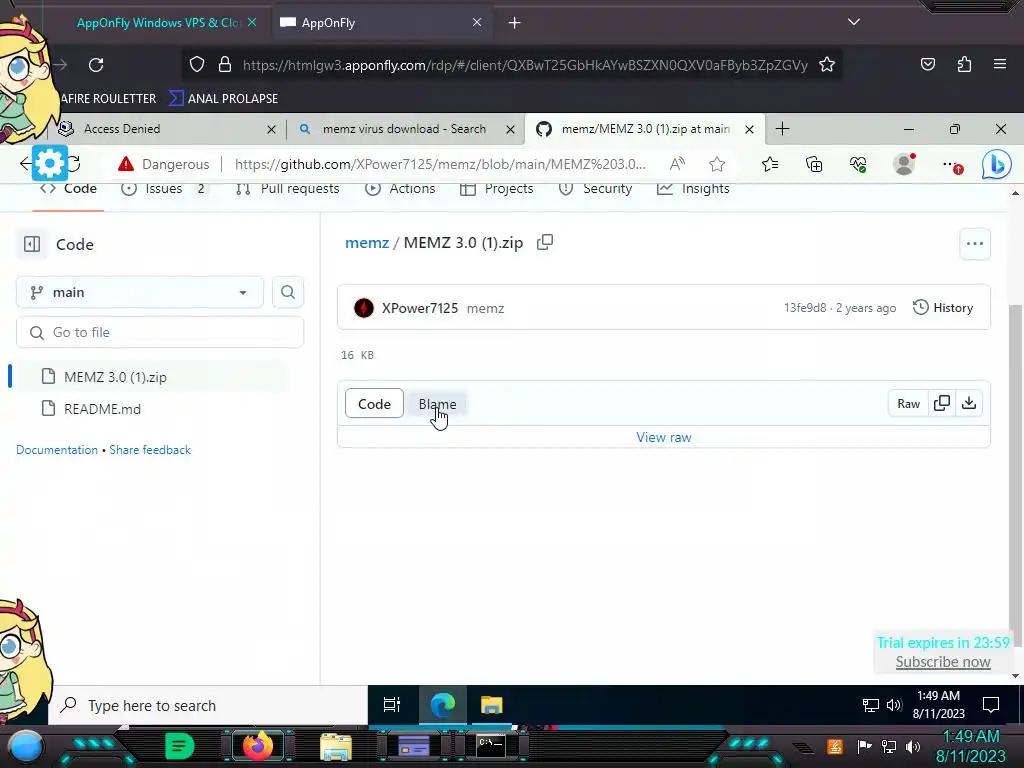Switch to the Code view toggle
Image resolution: width=1024 pixels, height=768 pixels.
pos(374,404)
